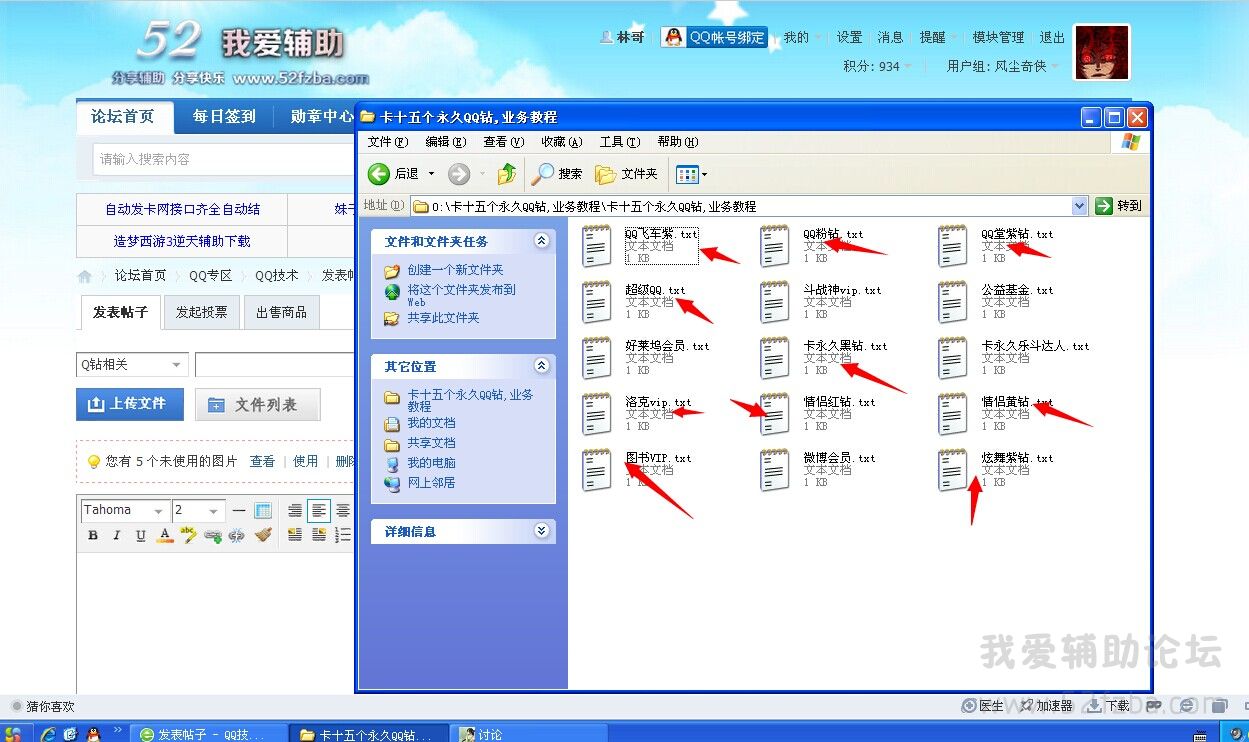Screen dimensions: 1249x742
Task: Toggle Underline formatting in post editor
Action: [141, 536]
